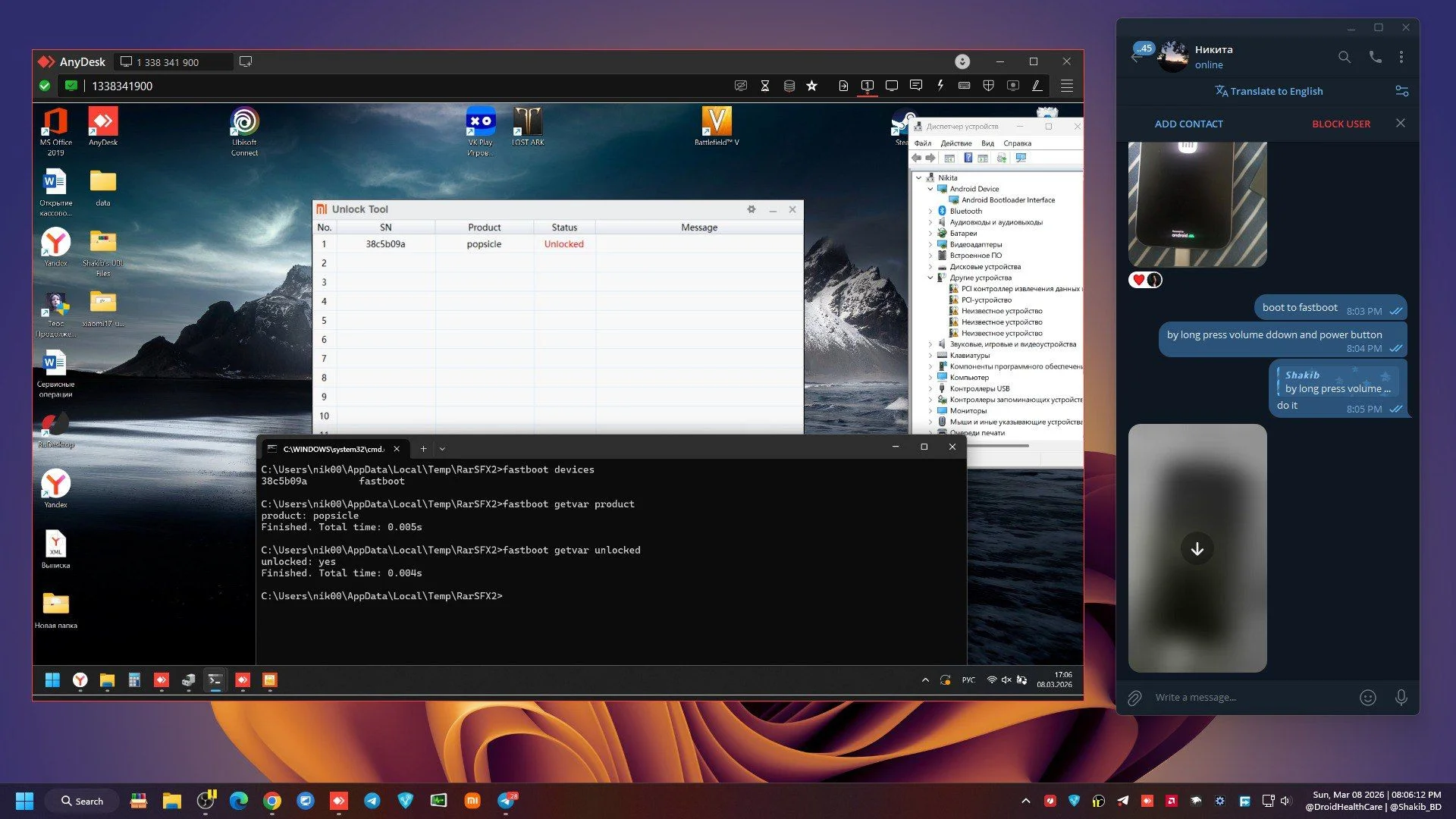The image size is (1456, 819).
Task: Collapse the Nikita root node in Device Manager
Action: (x=919, y=178)
